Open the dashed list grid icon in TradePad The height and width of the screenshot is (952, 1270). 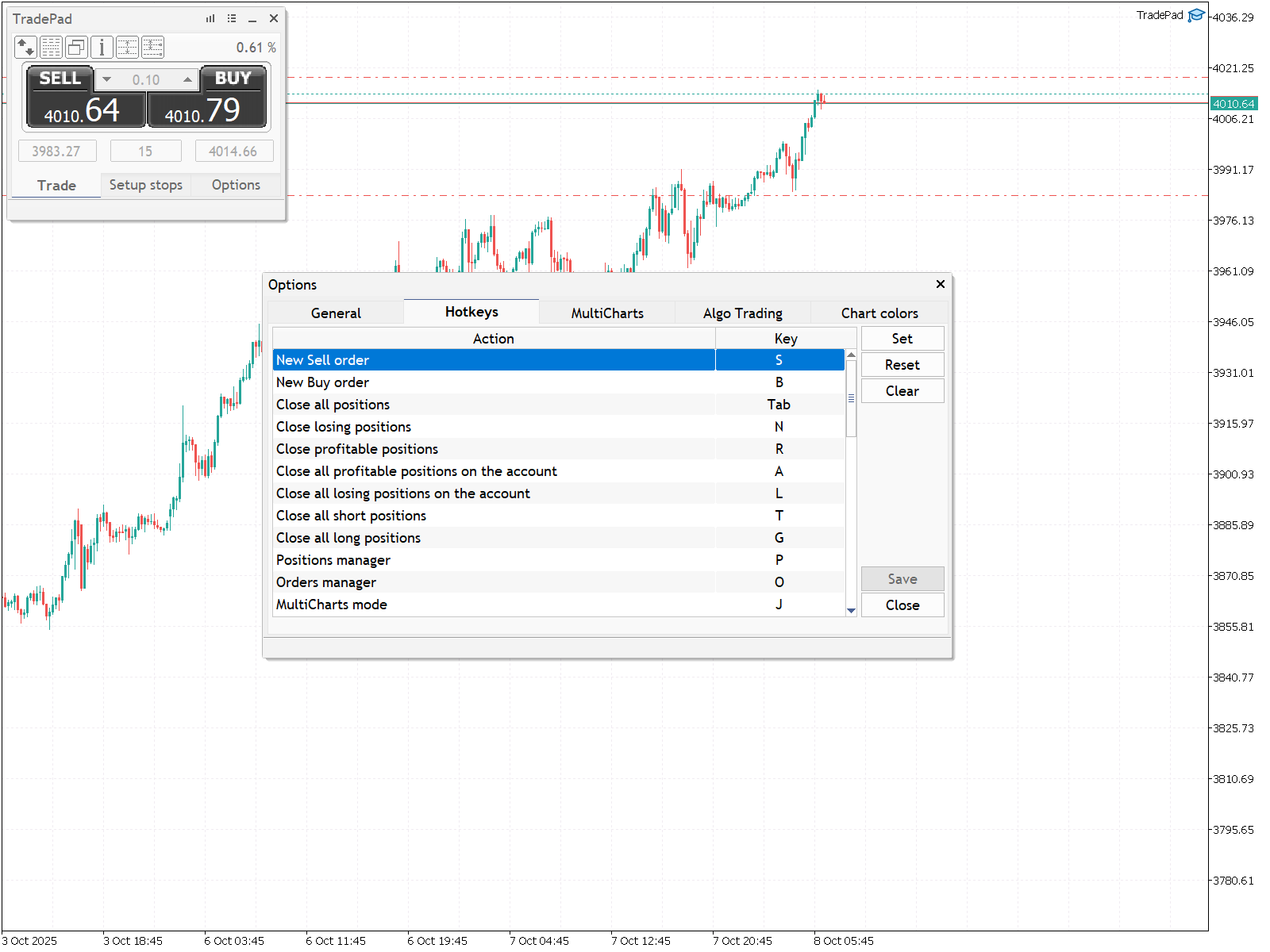tap(51, 48)
